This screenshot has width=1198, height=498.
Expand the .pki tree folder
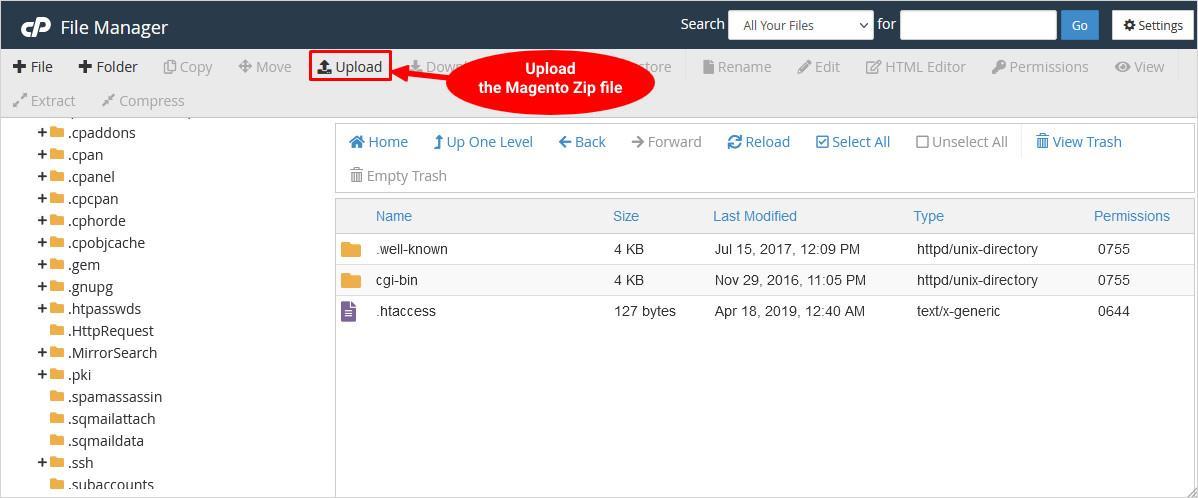tap(42, 375)
